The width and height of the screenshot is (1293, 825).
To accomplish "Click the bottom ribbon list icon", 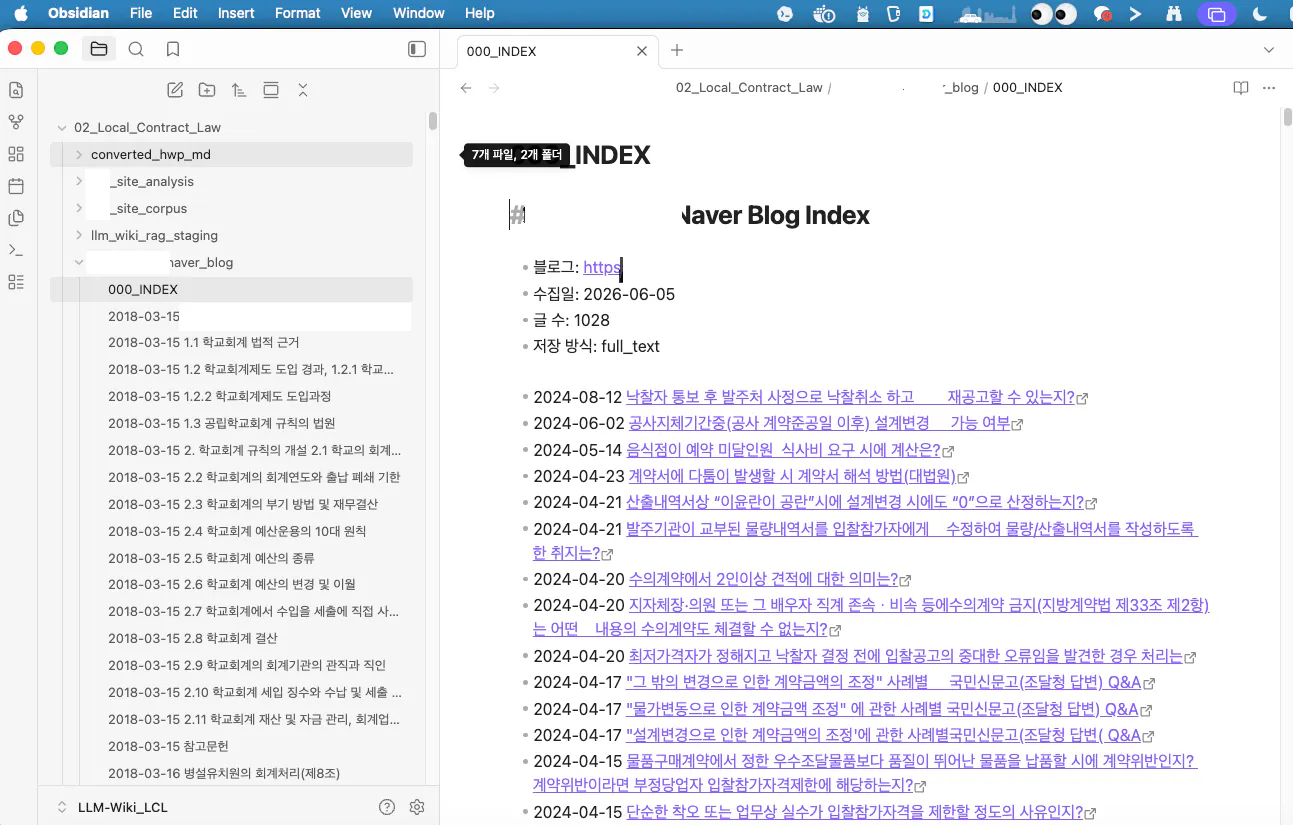I will pyautogui.click(x=16, y=282).
